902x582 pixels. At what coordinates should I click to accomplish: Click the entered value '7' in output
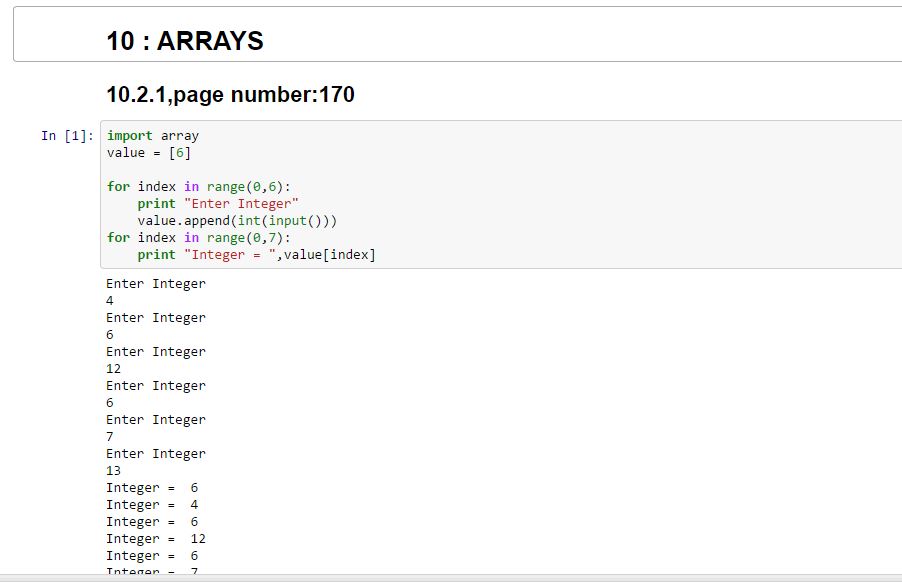[x=110, y=437]
